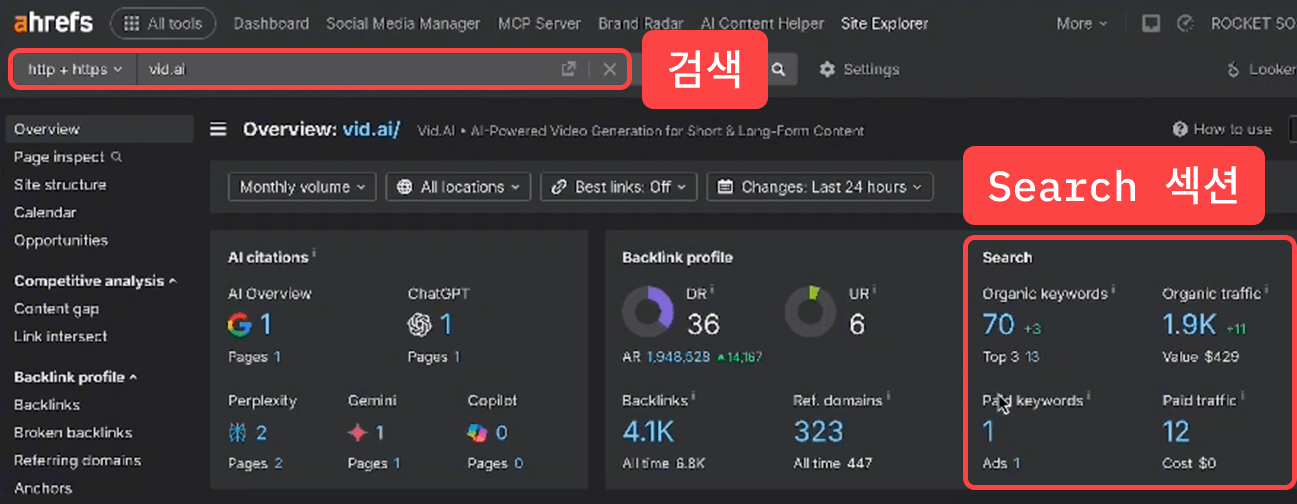Click Backlinks value 4.1K
Image resolution: width=1297 pixels, height=504 pixels.
point(648,431)
